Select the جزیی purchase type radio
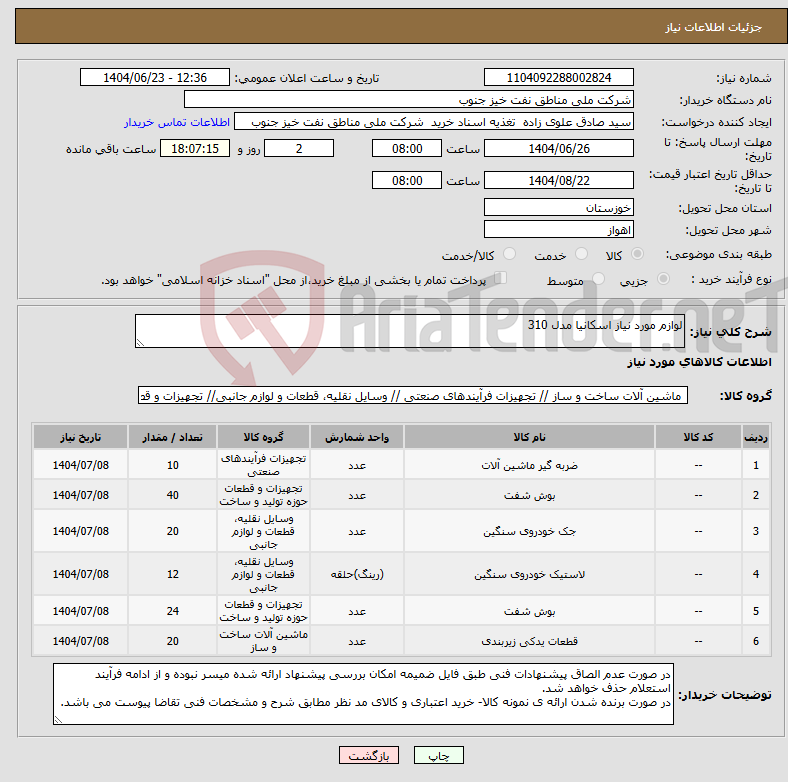788x782 pixels. coord(663,279)
